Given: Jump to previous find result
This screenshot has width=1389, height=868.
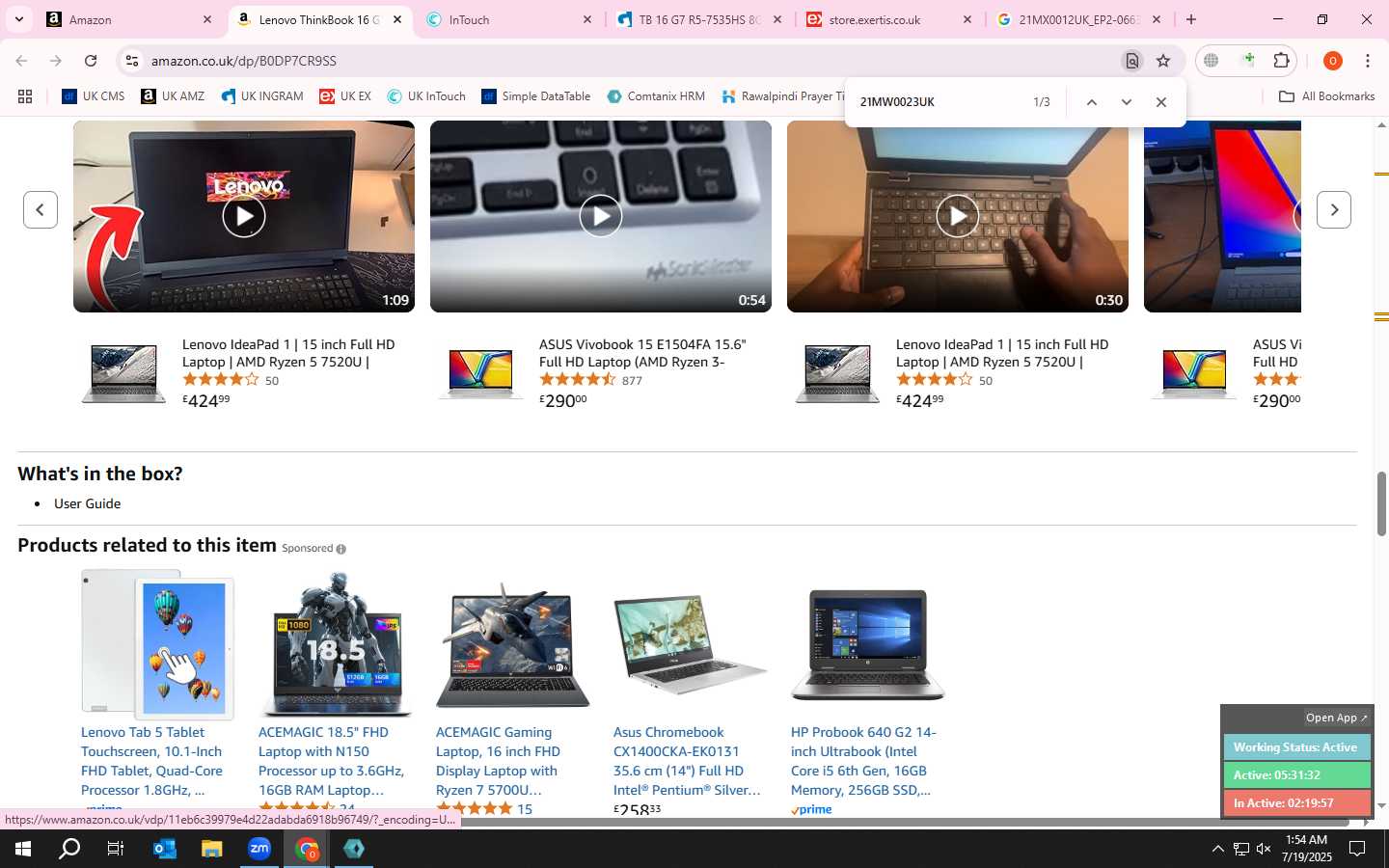Looking at the screenshot, I should (1091, 102).
